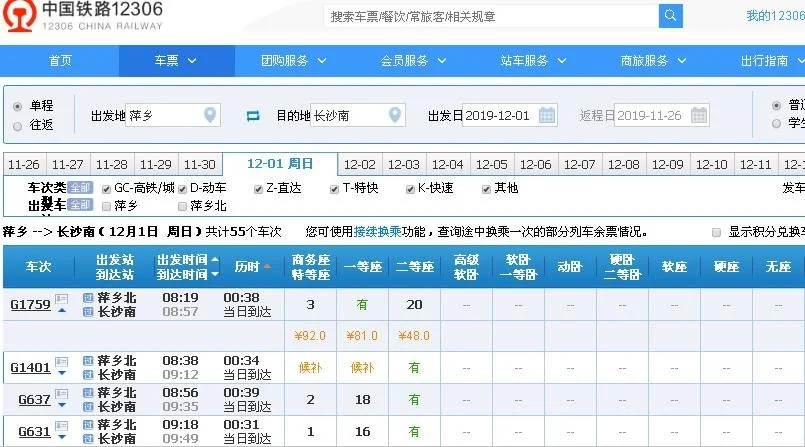Open the departure date calendar icon

click(x=547, y=115)
